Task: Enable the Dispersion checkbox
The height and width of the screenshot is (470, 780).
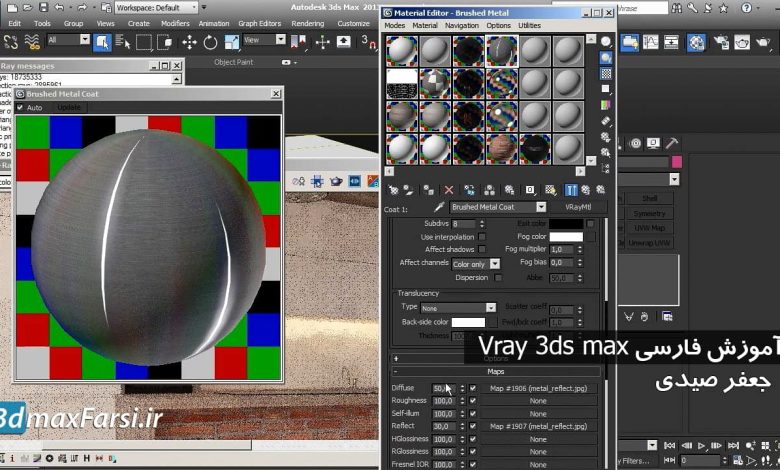Action: pyautogui.click(x=498, y=278)
